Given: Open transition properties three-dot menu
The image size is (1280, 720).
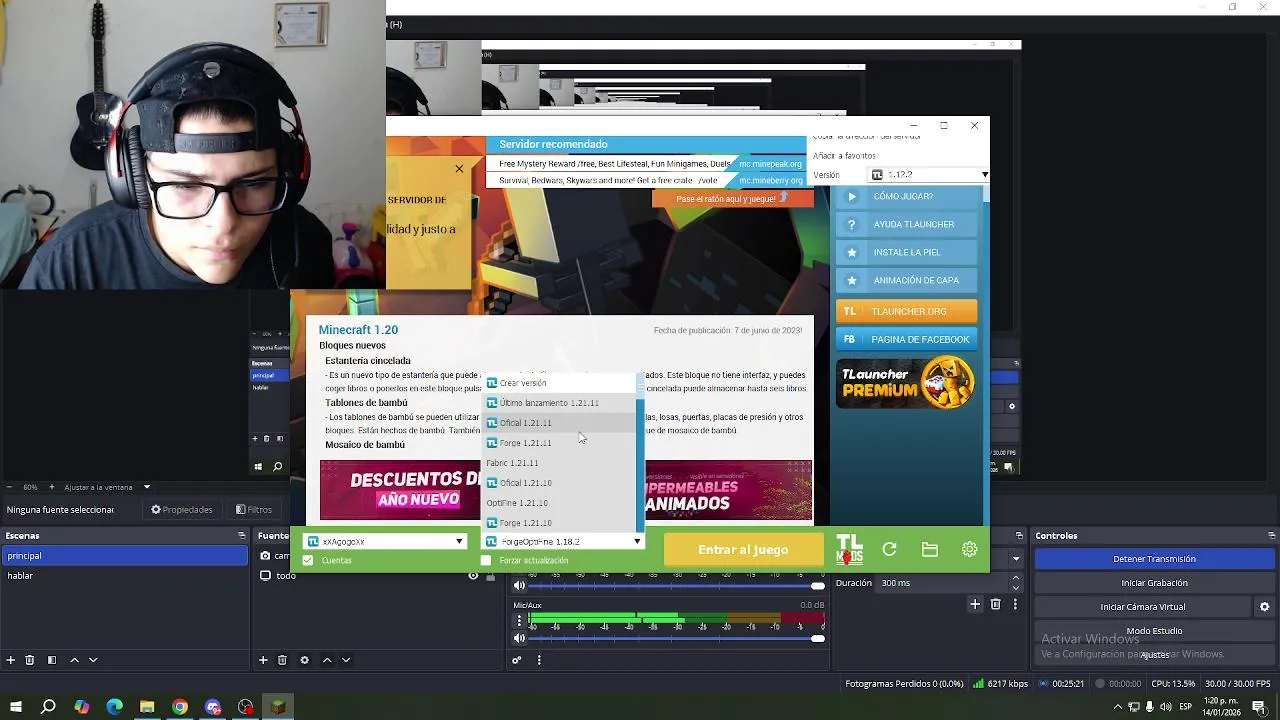Looking at the screenshot, I should point(1015,604).
